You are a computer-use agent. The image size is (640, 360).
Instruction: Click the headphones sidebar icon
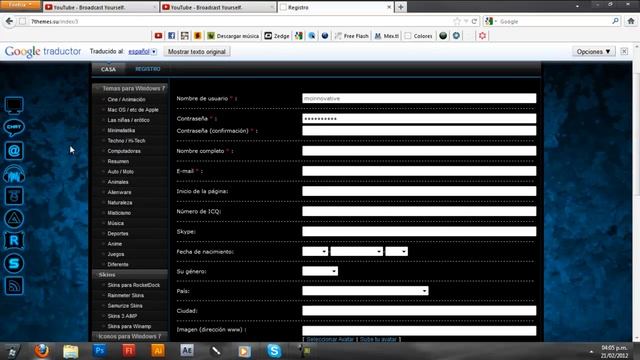click(x=14, y=174)
